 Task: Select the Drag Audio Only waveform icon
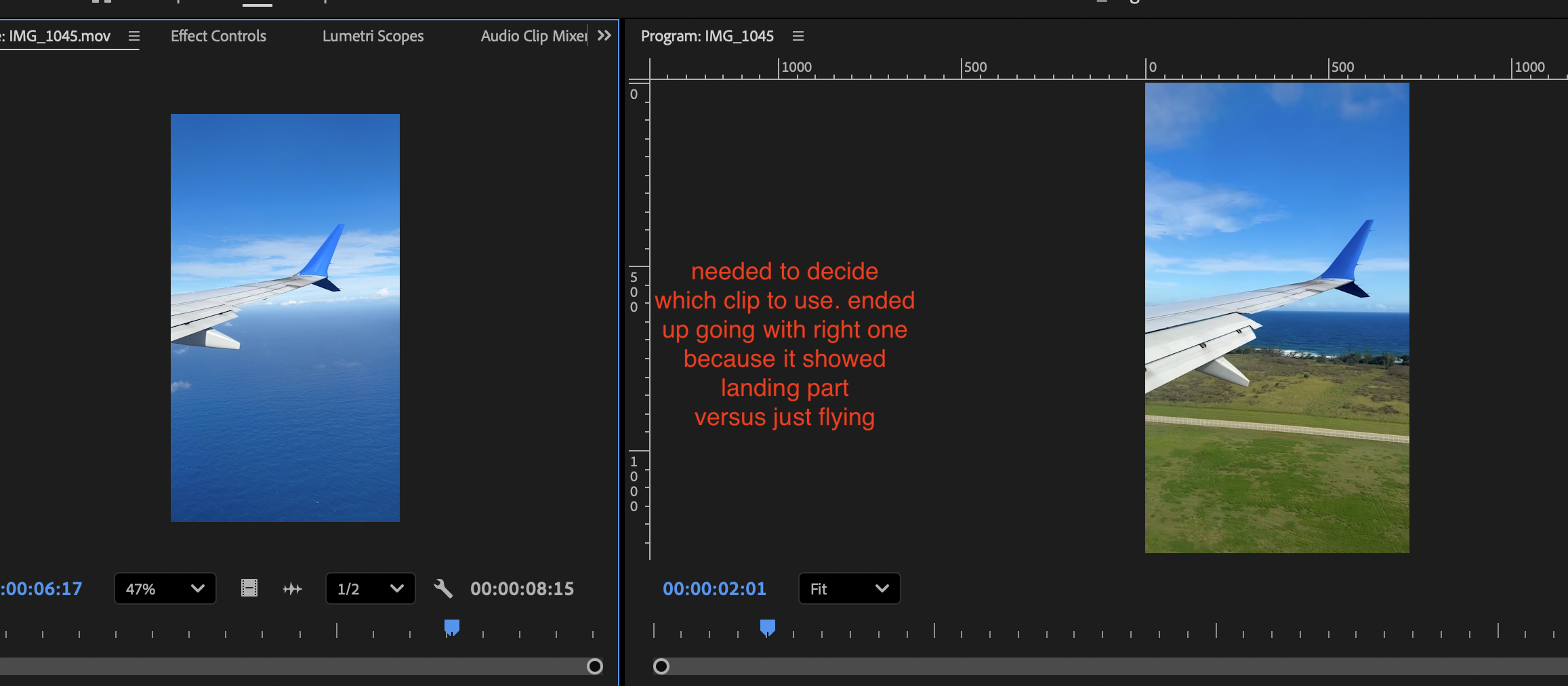pyautogui.click(x=293, y=588)
